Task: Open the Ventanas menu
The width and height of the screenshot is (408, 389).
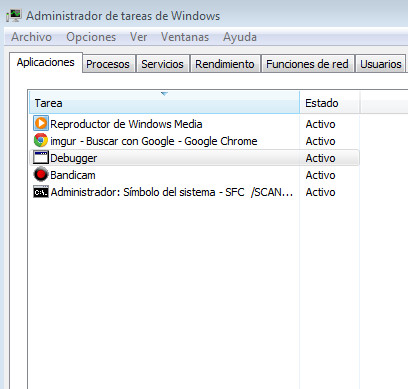Action: point(185,37)
